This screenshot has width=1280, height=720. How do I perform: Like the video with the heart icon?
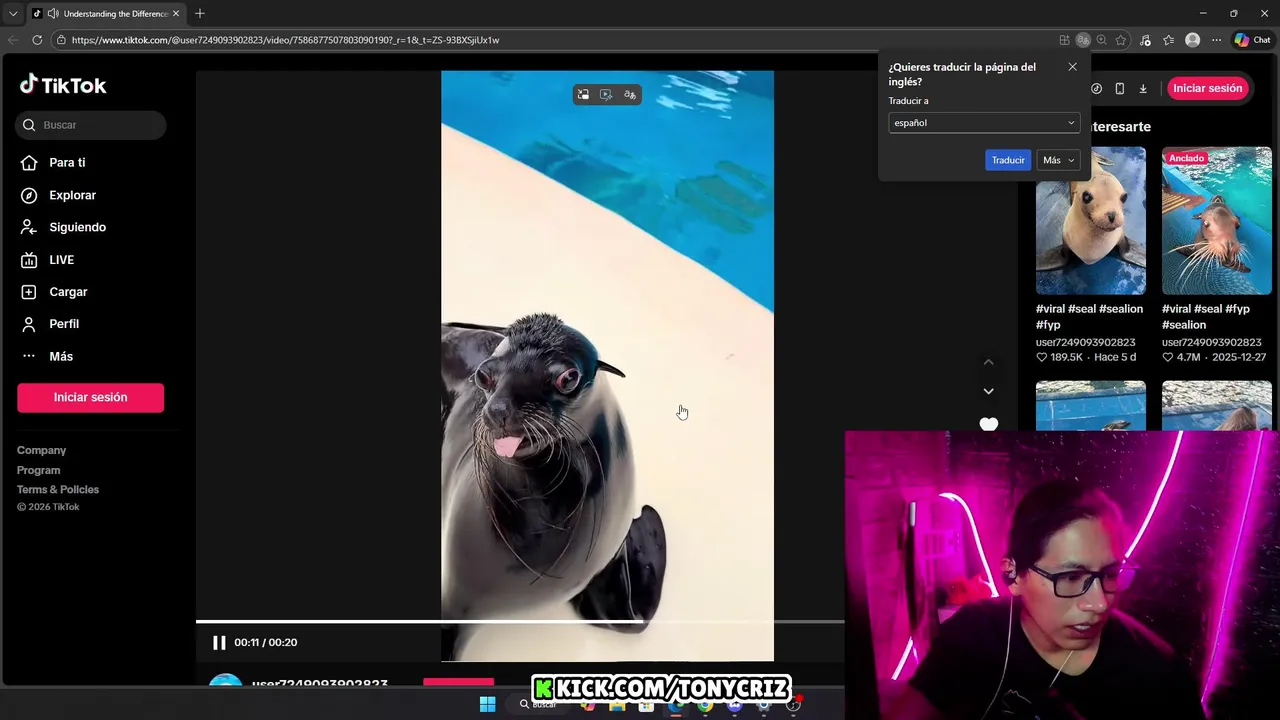point(988,424)
